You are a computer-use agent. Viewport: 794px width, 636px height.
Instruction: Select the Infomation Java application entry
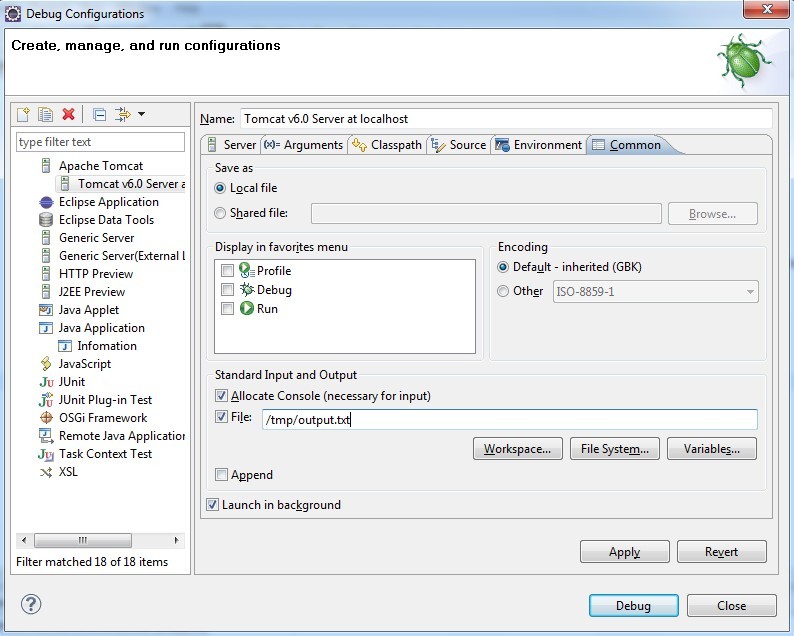coord(98,346)
